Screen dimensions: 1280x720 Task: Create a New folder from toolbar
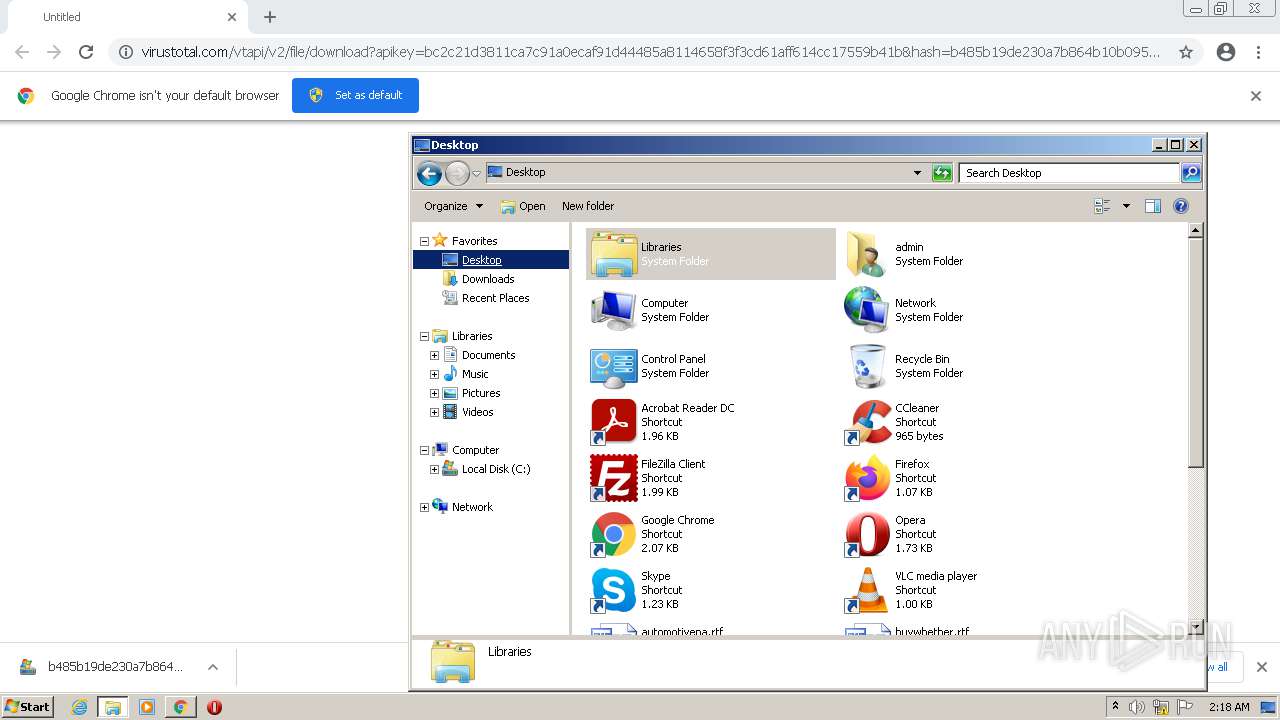[x=588, y=206]
